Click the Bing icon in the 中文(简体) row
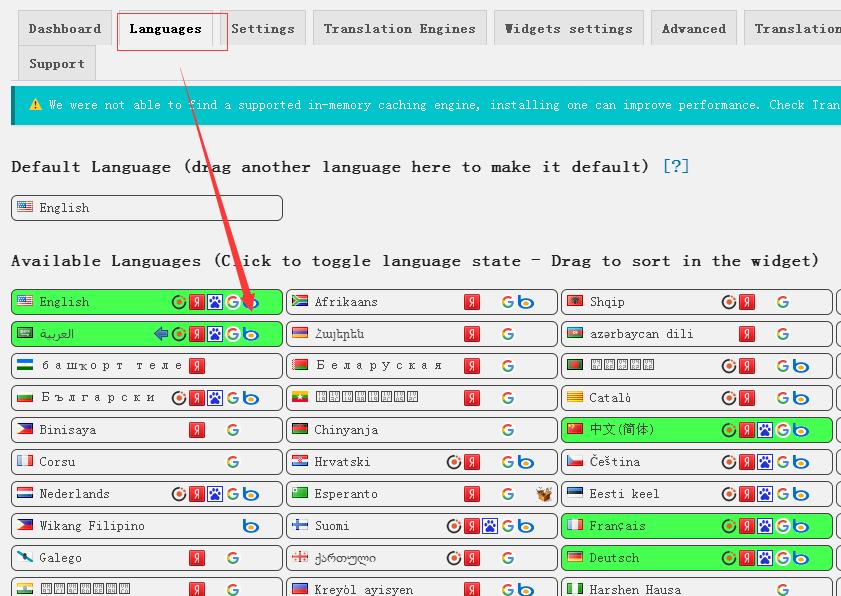This screenshot has height=596, width=841. point(801,430)
